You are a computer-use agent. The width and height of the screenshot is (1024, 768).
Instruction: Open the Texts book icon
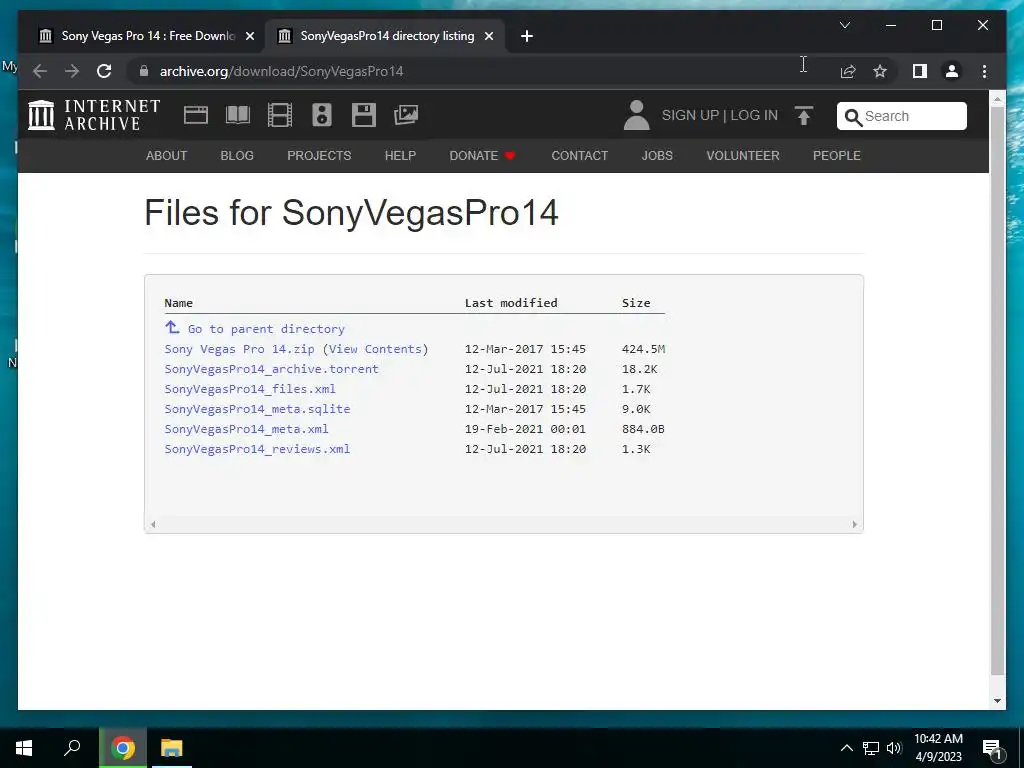[x=238, y=115]
